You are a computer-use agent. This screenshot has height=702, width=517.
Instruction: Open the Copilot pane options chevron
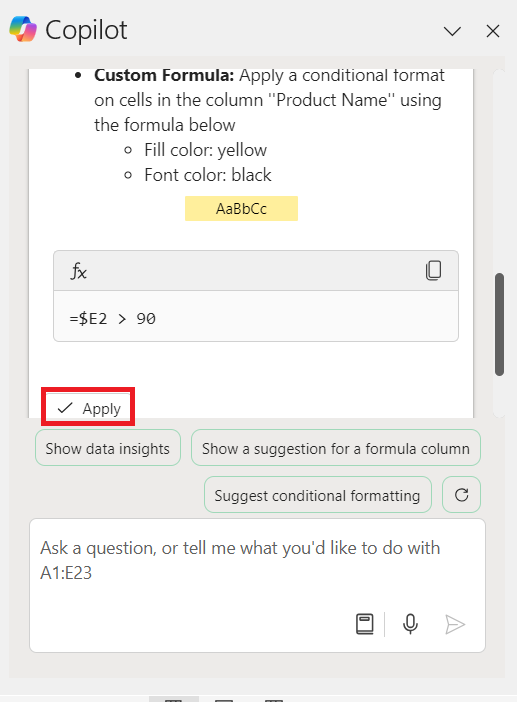pos(452,31)
